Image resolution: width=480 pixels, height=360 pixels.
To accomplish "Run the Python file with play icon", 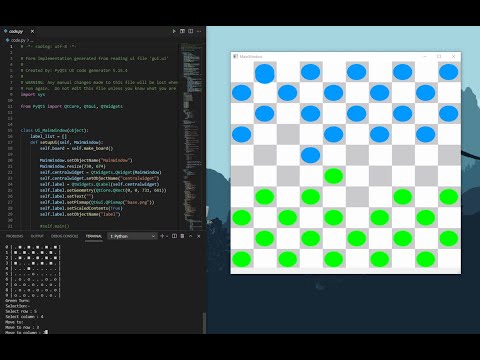I will 174,31.
